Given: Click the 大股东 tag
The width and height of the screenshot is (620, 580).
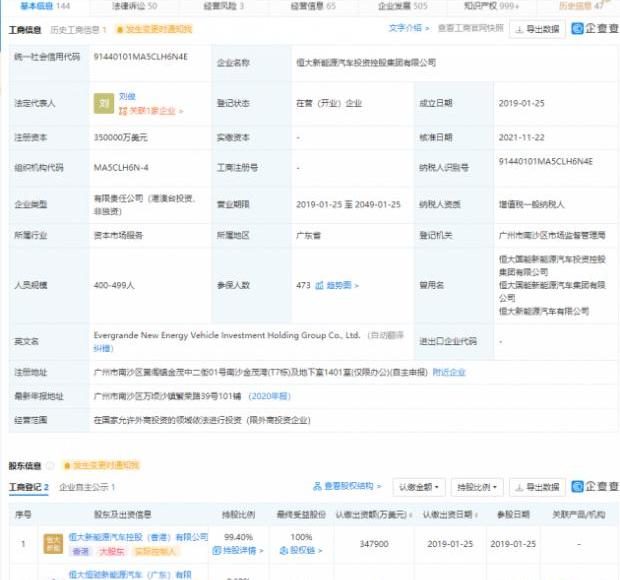Looking at the screenshot, I should (x=112, y=551).
